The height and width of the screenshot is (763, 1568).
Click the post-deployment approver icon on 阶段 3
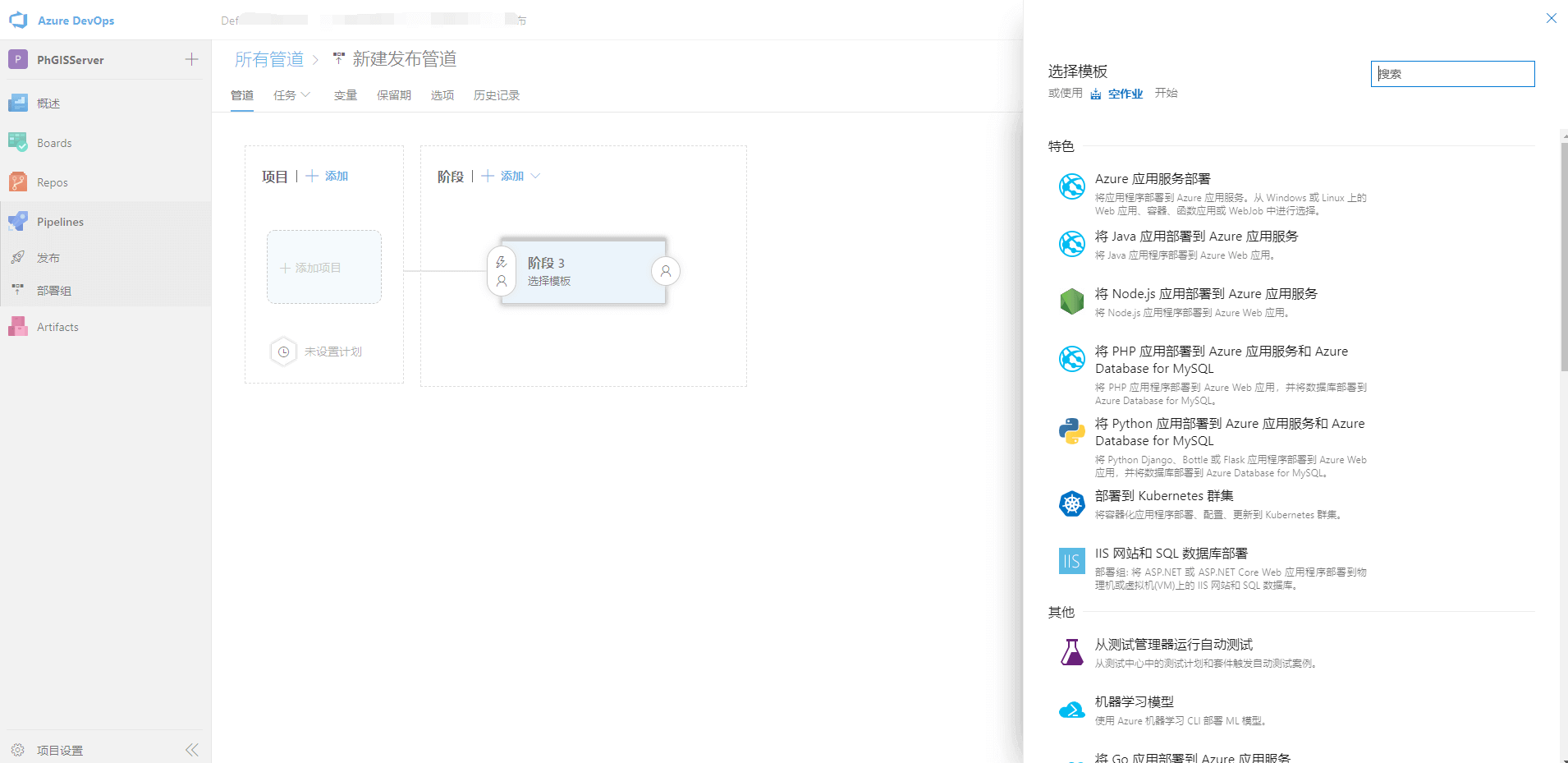666,271
